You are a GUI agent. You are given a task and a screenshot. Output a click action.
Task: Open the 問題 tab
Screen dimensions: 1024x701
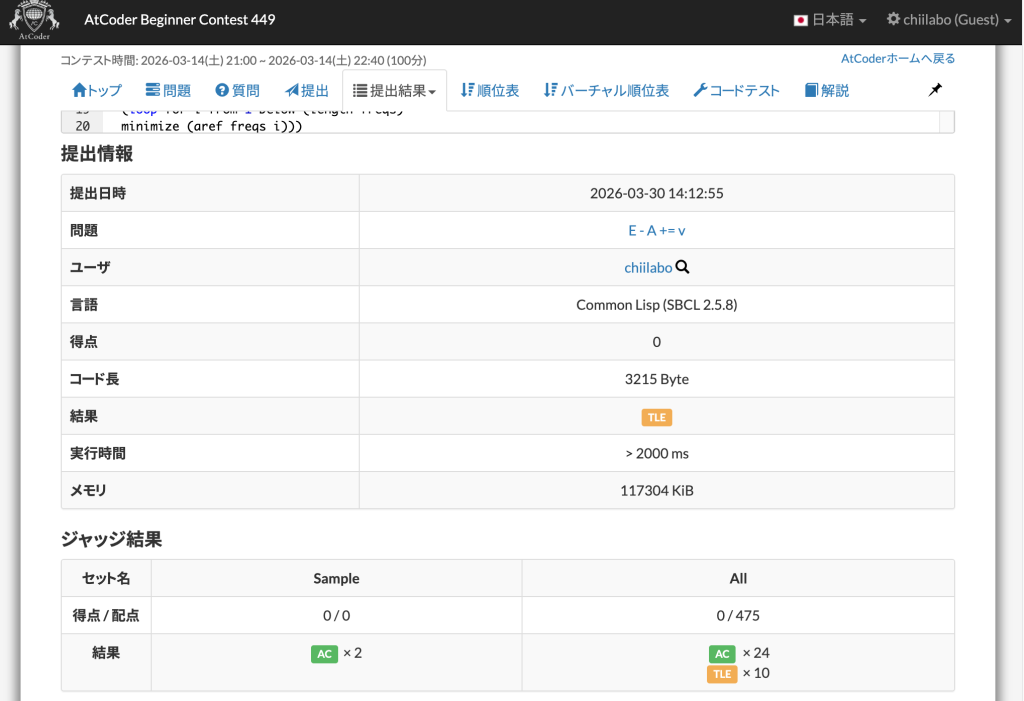168,90
